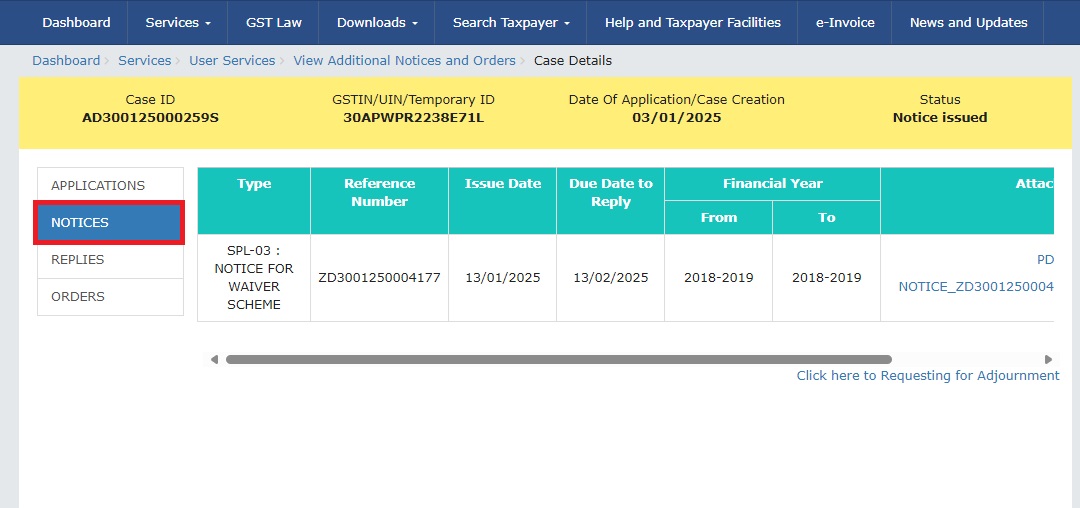The image size is (1080, 508).
Task: Go to Dashboard breadcrumb link
Action: pos(66,61)
